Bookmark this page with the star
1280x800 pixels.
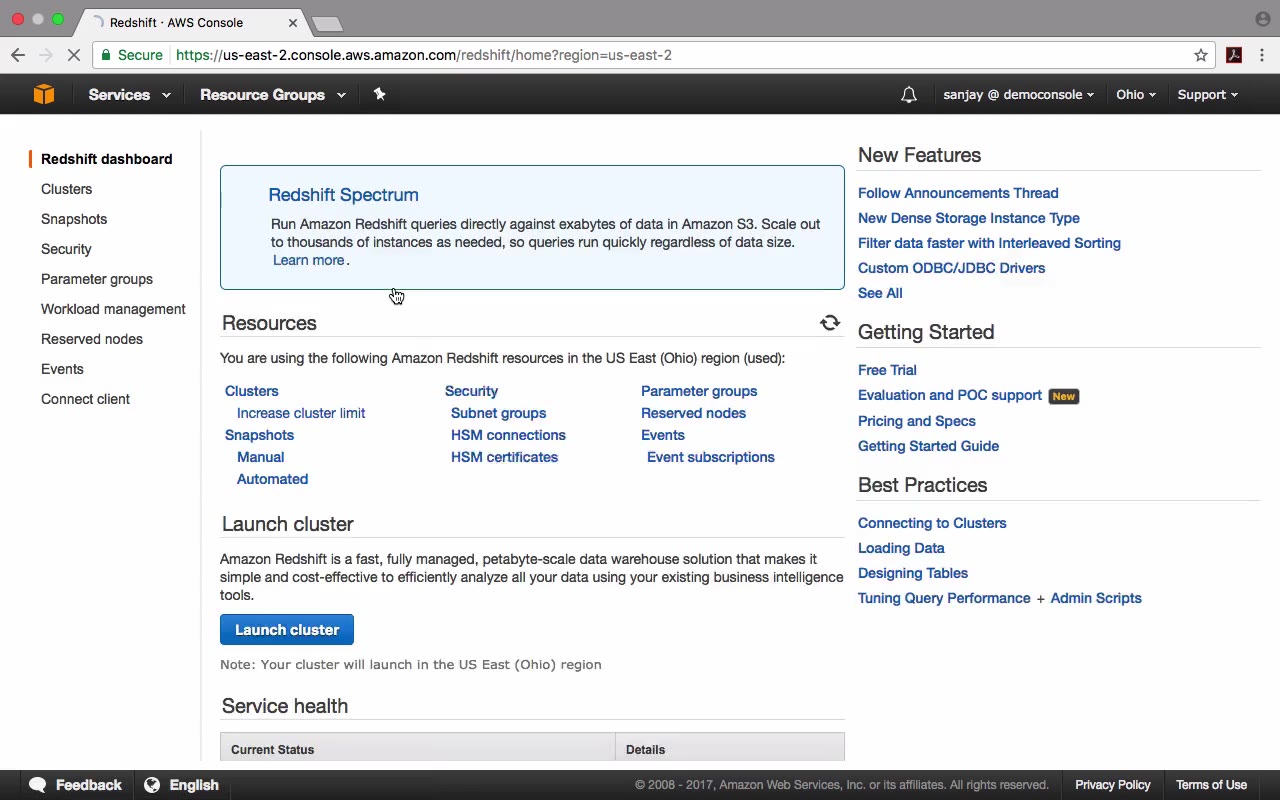(x=1201, y=55)
